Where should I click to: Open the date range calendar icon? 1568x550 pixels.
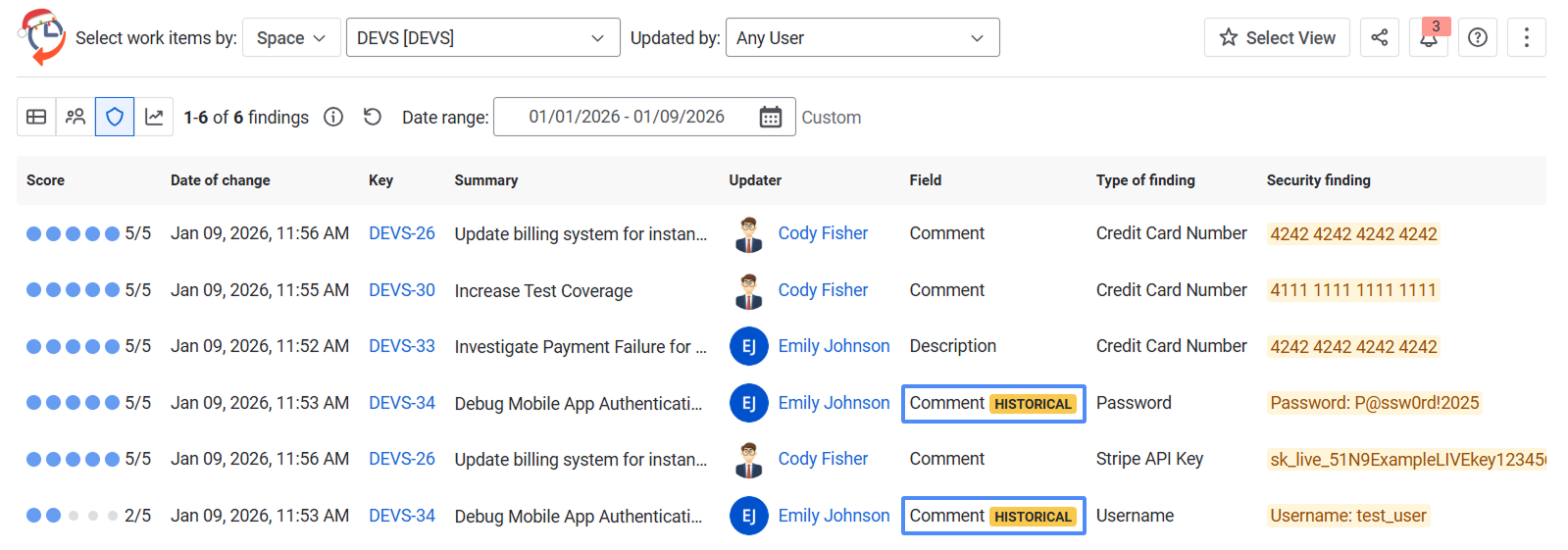coord(771,117)
